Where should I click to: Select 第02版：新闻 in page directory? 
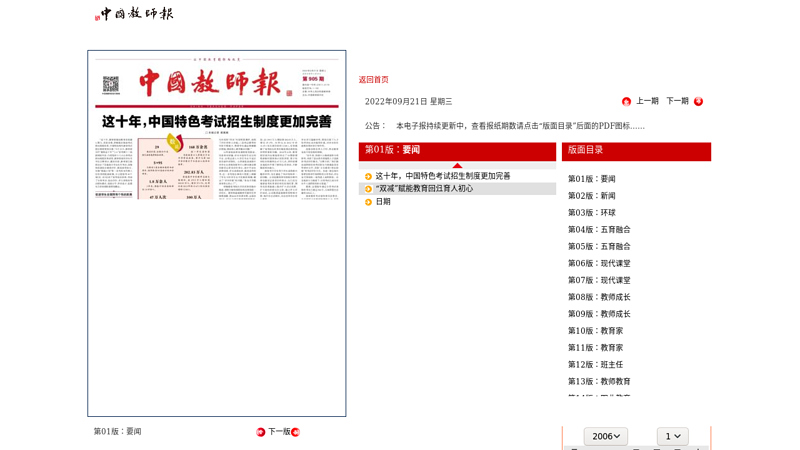[x=592, y=196]
